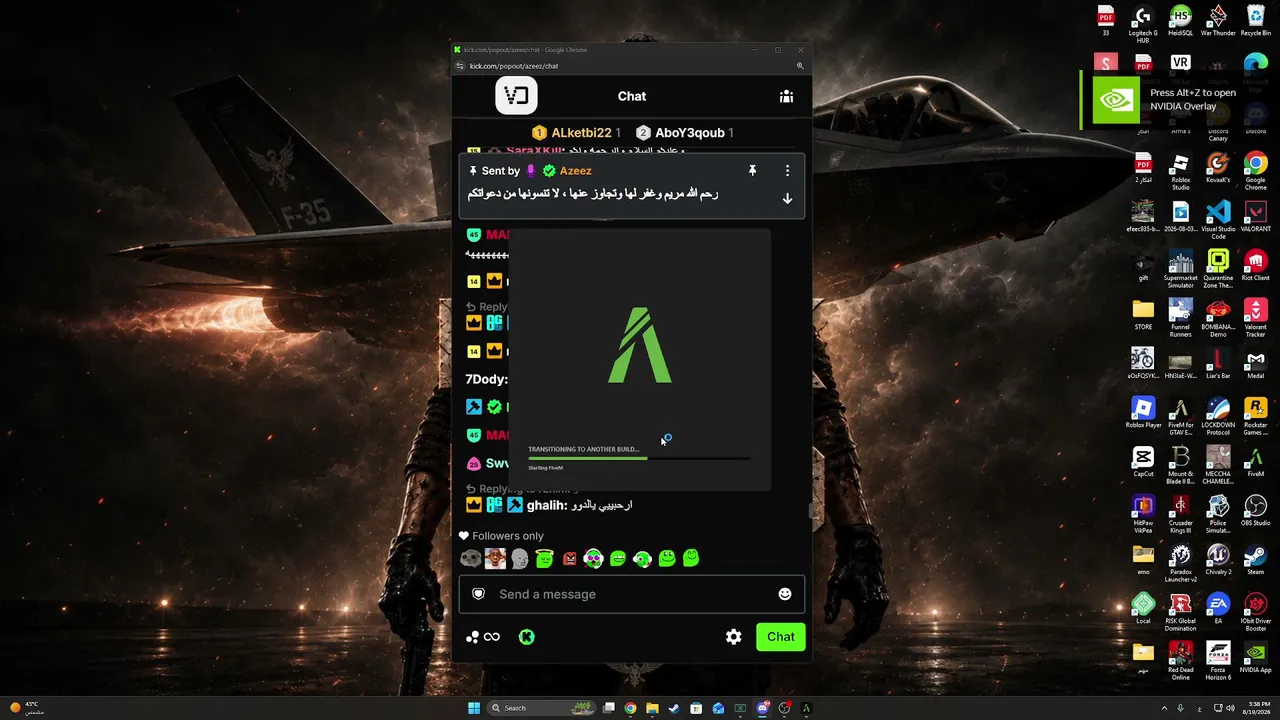Open the War Thunder desktop shortcut

pos(1218,21)
